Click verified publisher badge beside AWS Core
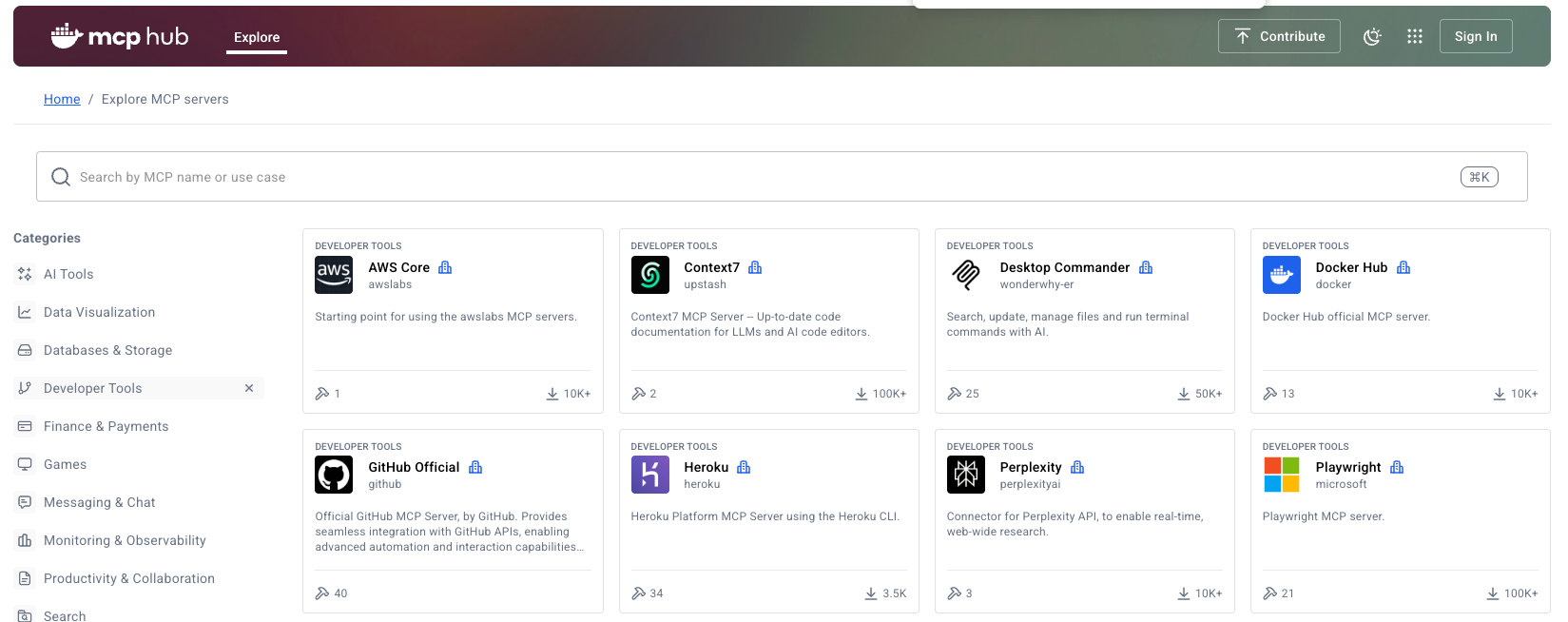Screen dimensions: 1568x622 click(445, 267)
